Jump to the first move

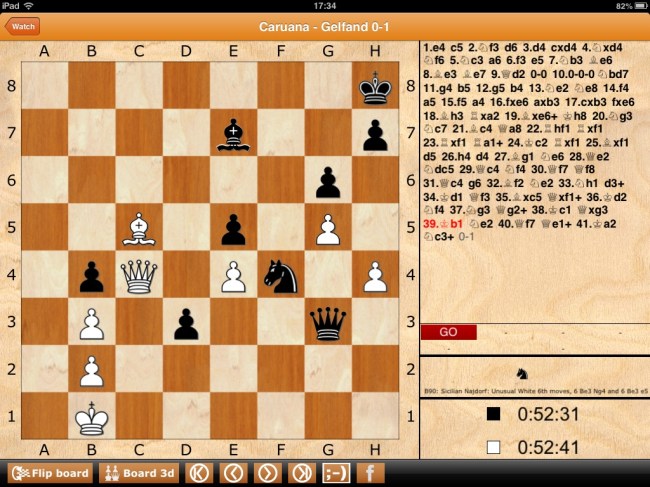[199, 473]
